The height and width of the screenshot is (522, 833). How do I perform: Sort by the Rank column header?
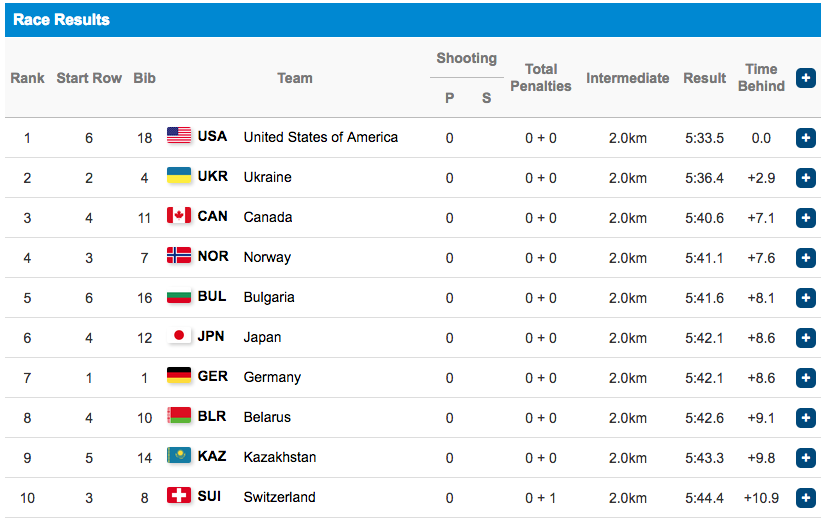(27, 78)
